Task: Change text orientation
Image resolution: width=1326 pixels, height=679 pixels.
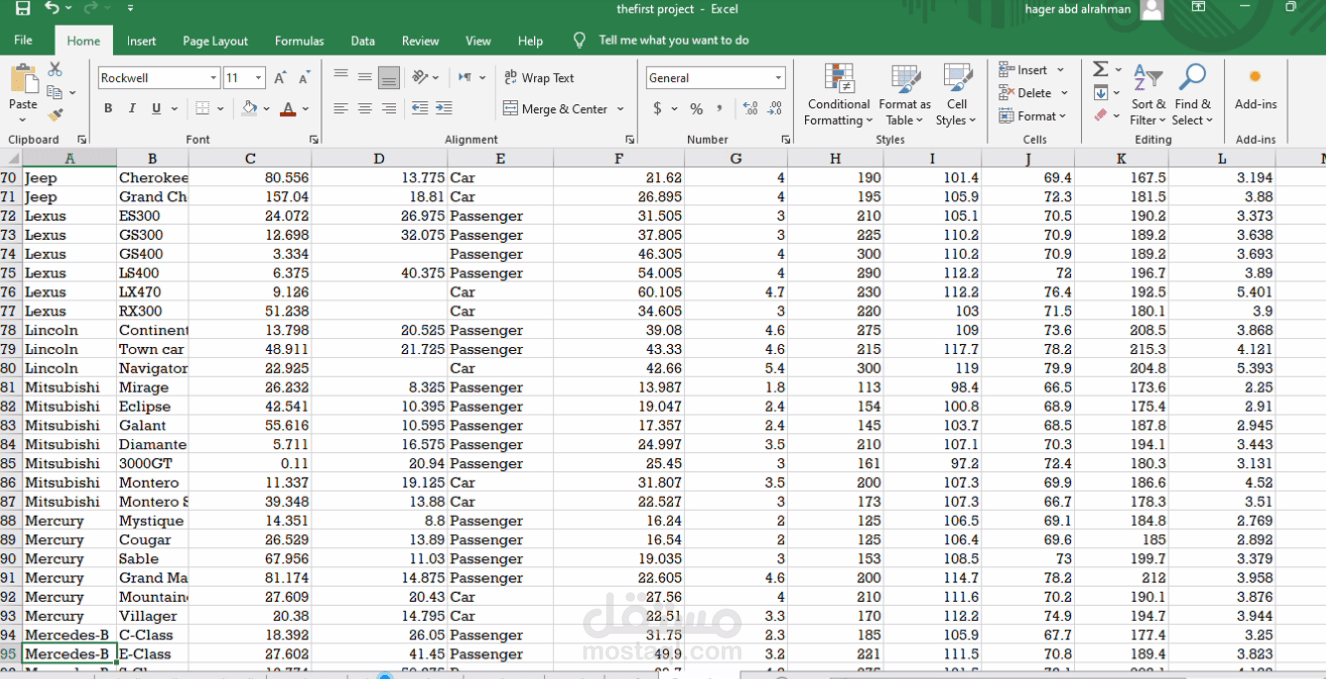Action: point(421,77)
